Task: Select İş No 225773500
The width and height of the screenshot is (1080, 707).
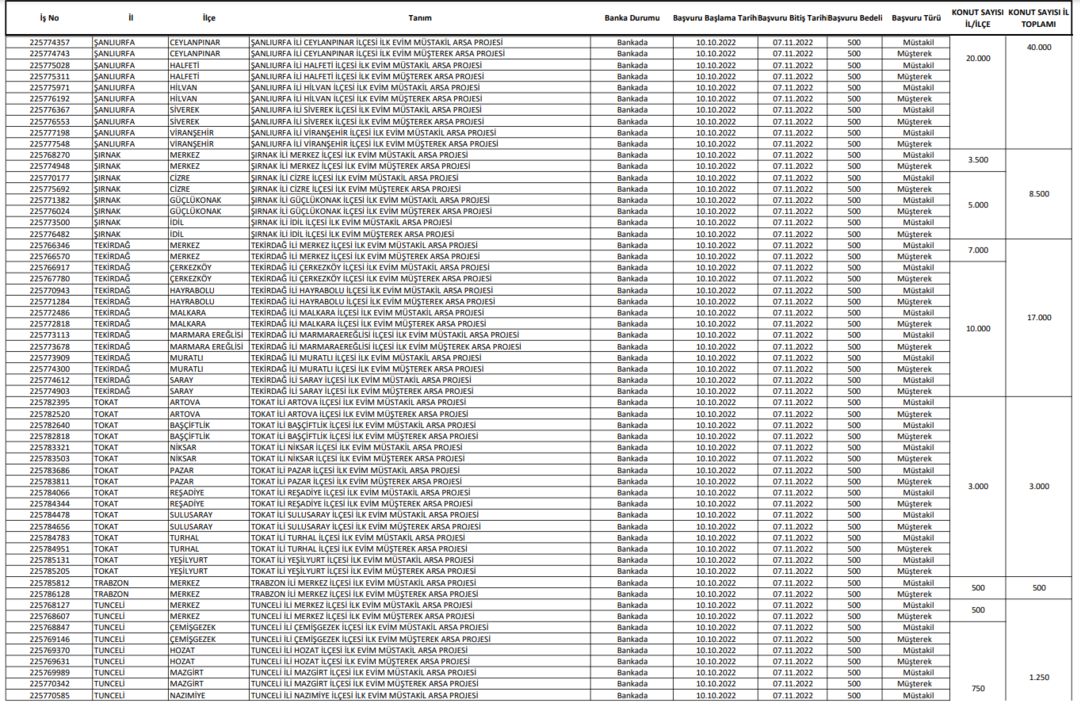Action: (50, 223)
